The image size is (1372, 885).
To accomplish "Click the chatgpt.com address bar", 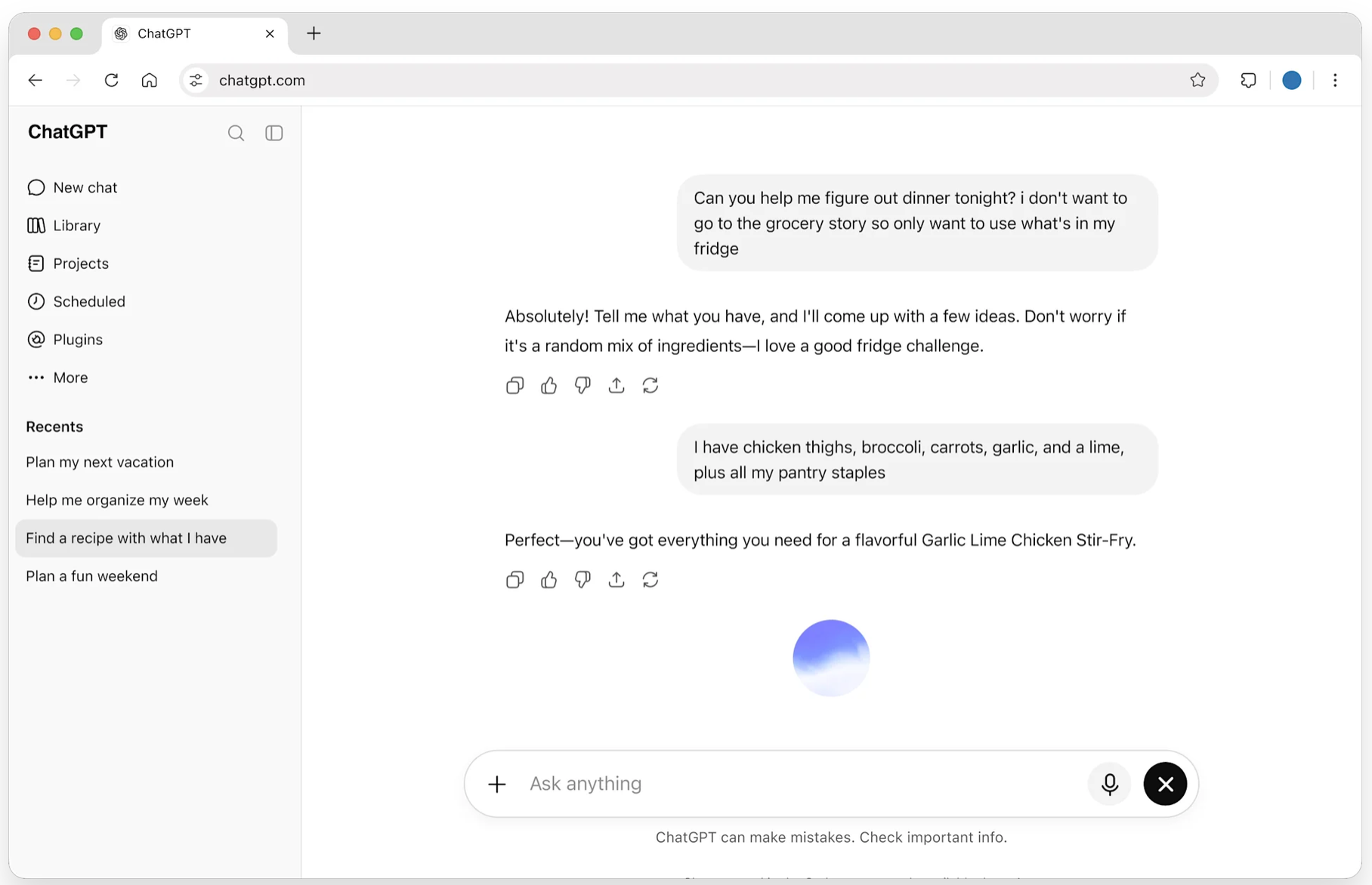I will pos(699,80).
